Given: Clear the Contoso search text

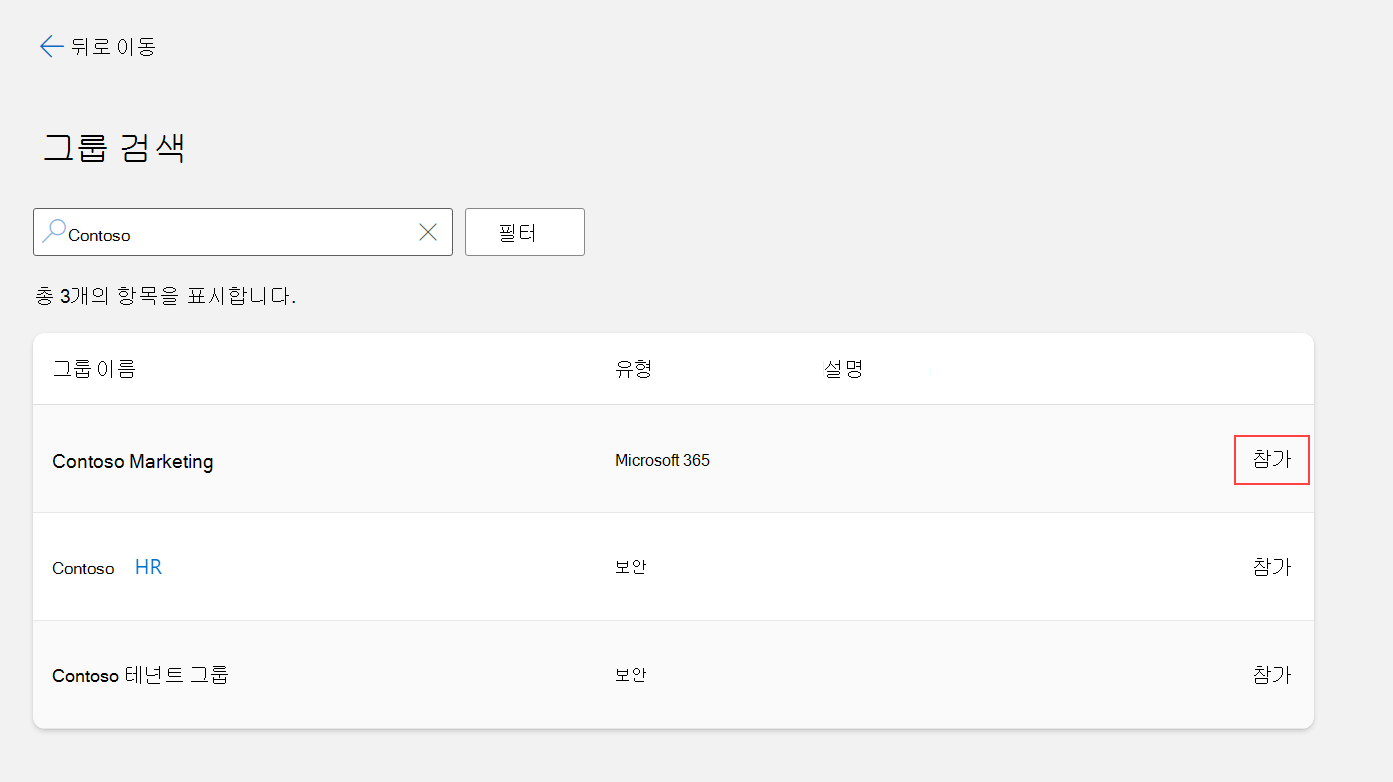Looking at the screenshot, I should (428, 232).
